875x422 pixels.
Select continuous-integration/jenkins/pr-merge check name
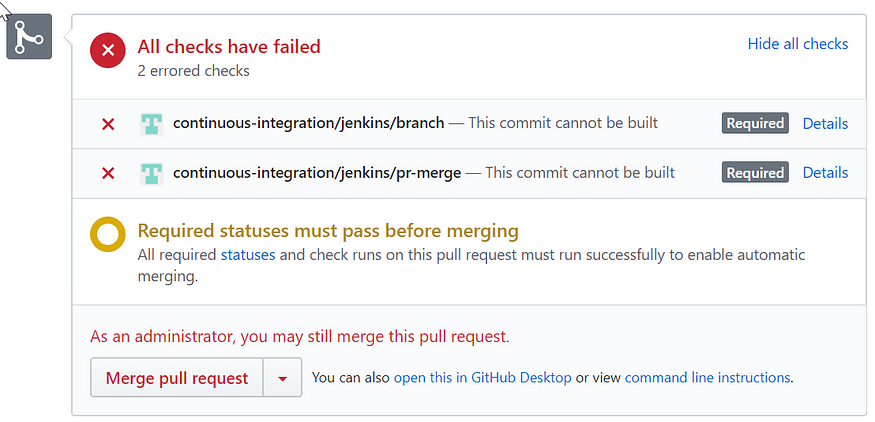click(x=317, y=173)
